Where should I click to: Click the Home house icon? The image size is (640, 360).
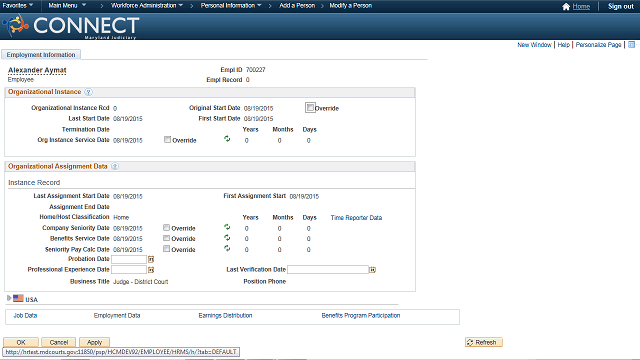(x=566, y=7)
